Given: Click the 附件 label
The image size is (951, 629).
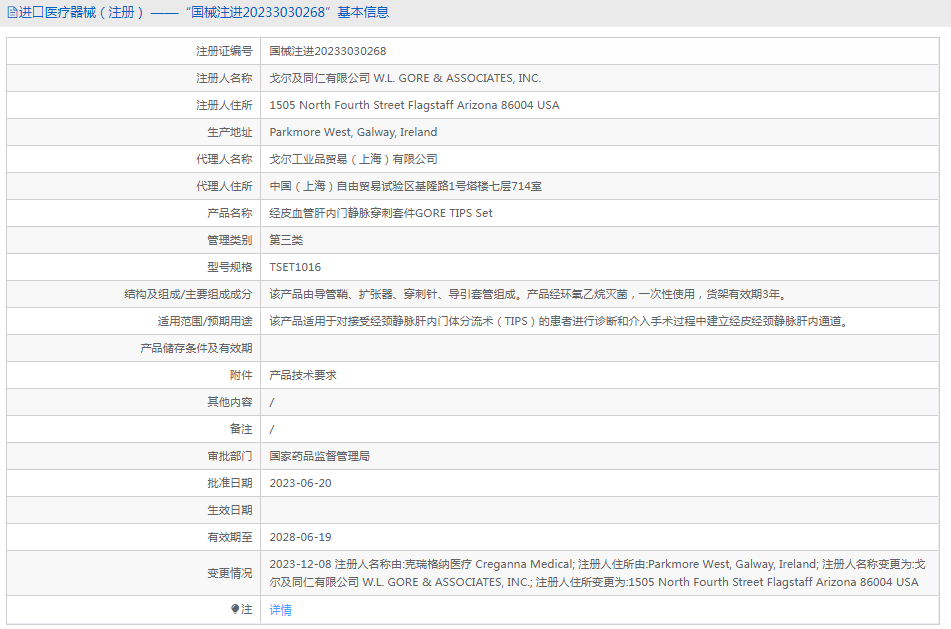Looking at the screenshot, I should click(241, 375).
